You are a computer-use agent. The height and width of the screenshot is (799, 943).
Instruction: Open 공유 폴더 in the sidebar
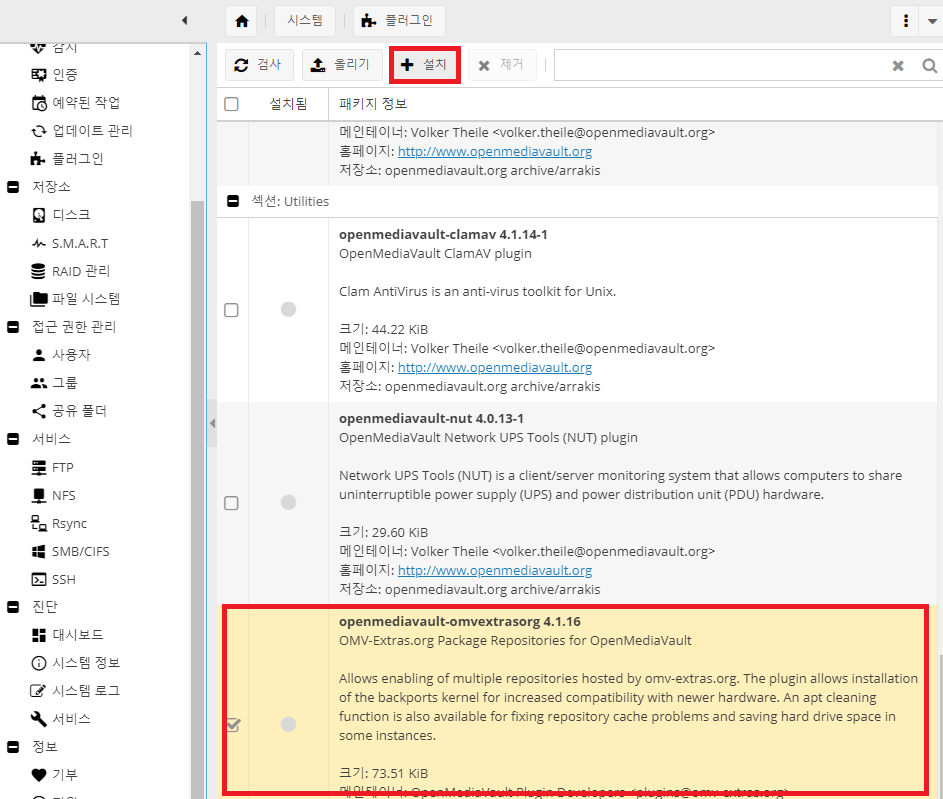coord(69,411)
